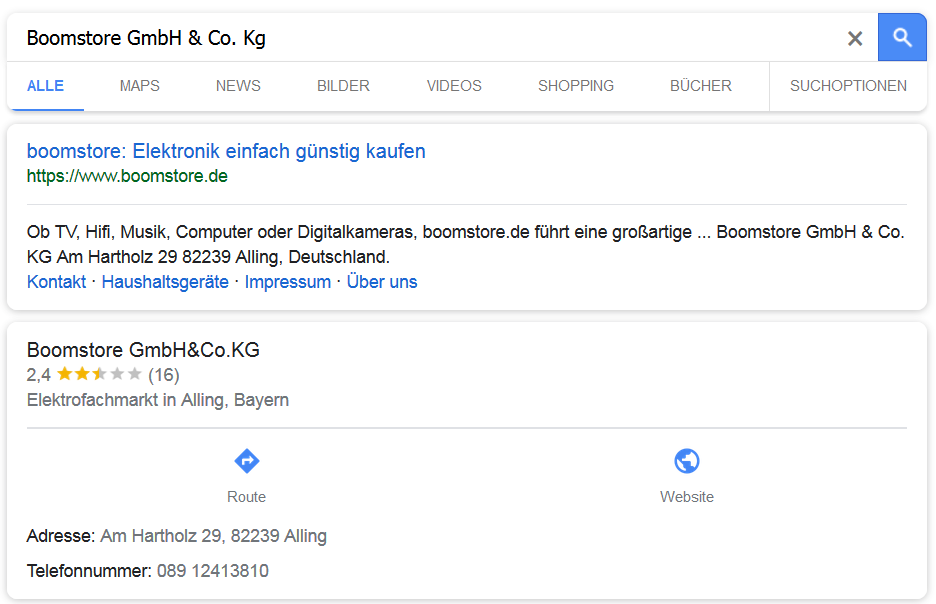Select the Bilder tab
The height and width of the screenshot is (604, 936).
343,86
